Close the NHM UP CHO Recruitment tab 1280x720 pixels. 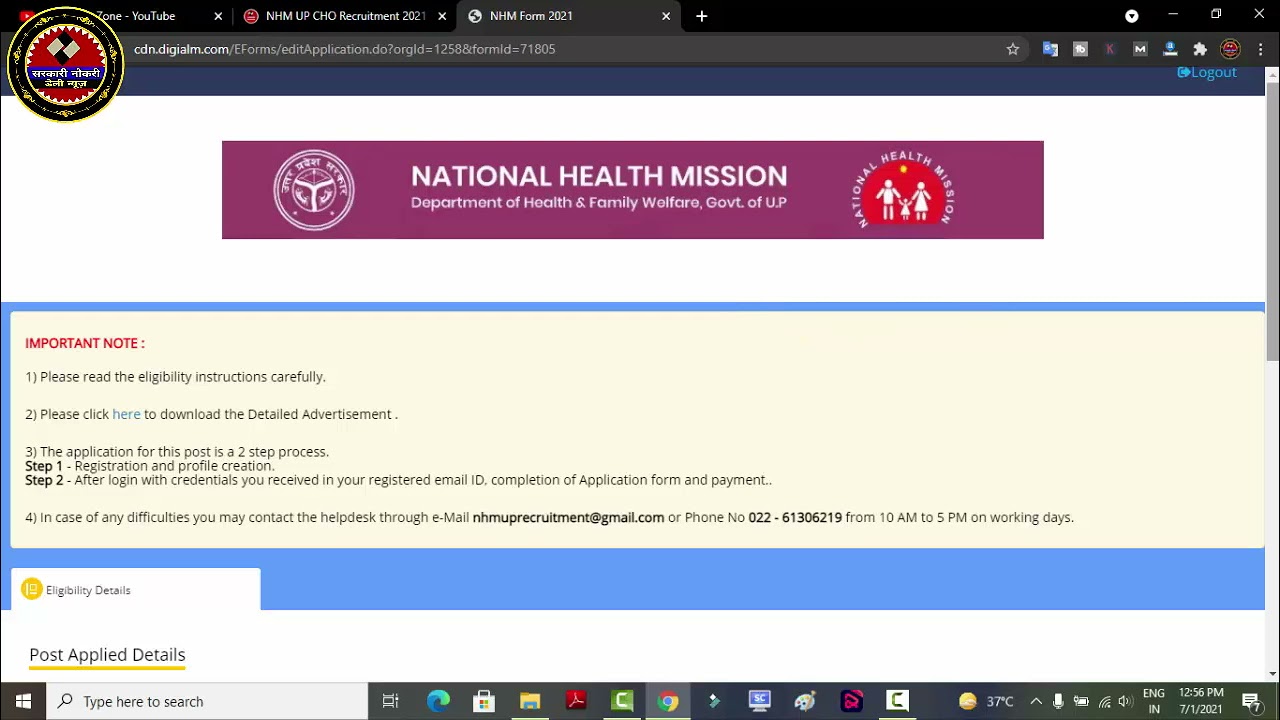442,16
